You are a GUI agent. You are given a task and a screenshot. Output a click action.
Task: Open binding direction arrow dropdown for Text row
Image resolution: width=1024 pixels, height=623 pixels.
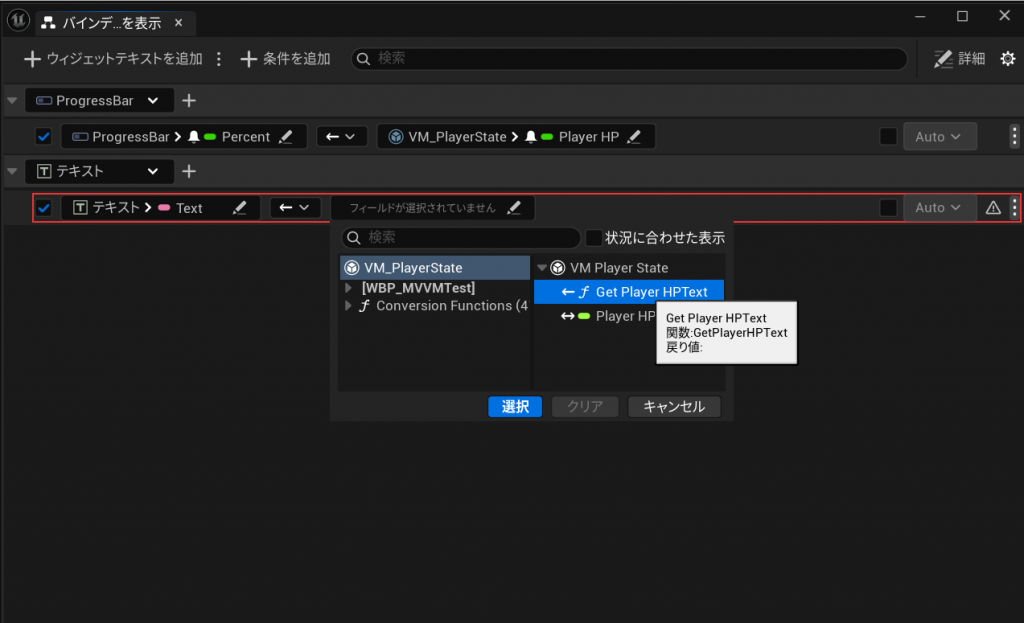pos(295,208)
